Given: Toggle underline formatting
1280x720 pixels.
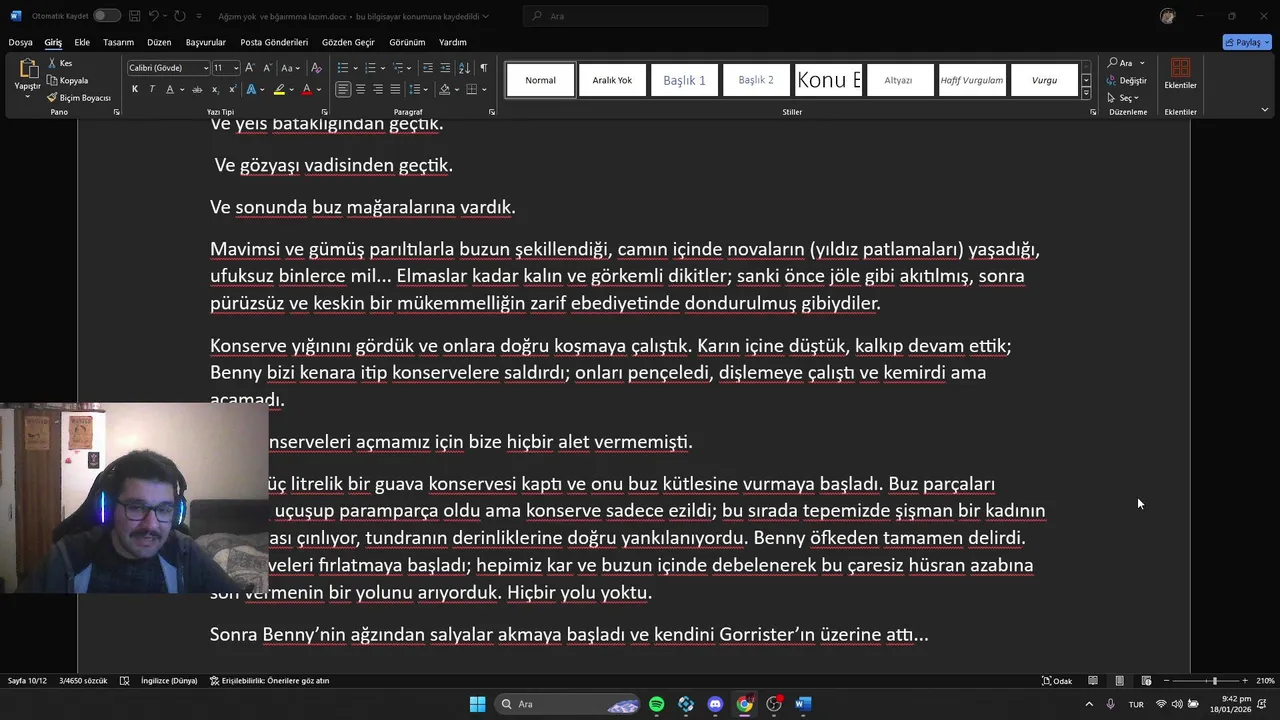Looking at the screenshot, I should pos(170,89).
